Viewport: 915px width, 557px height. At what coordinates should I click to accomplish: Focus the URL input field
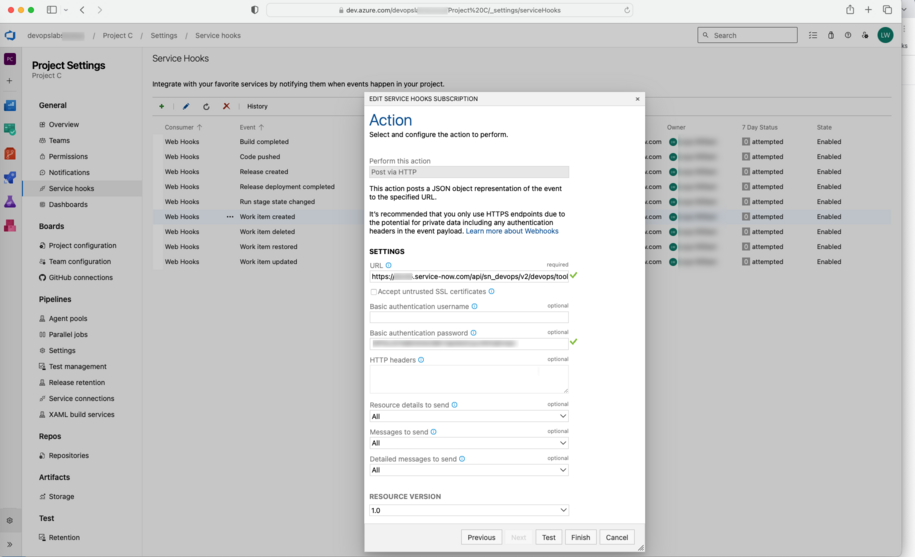(x=469, y=276)
